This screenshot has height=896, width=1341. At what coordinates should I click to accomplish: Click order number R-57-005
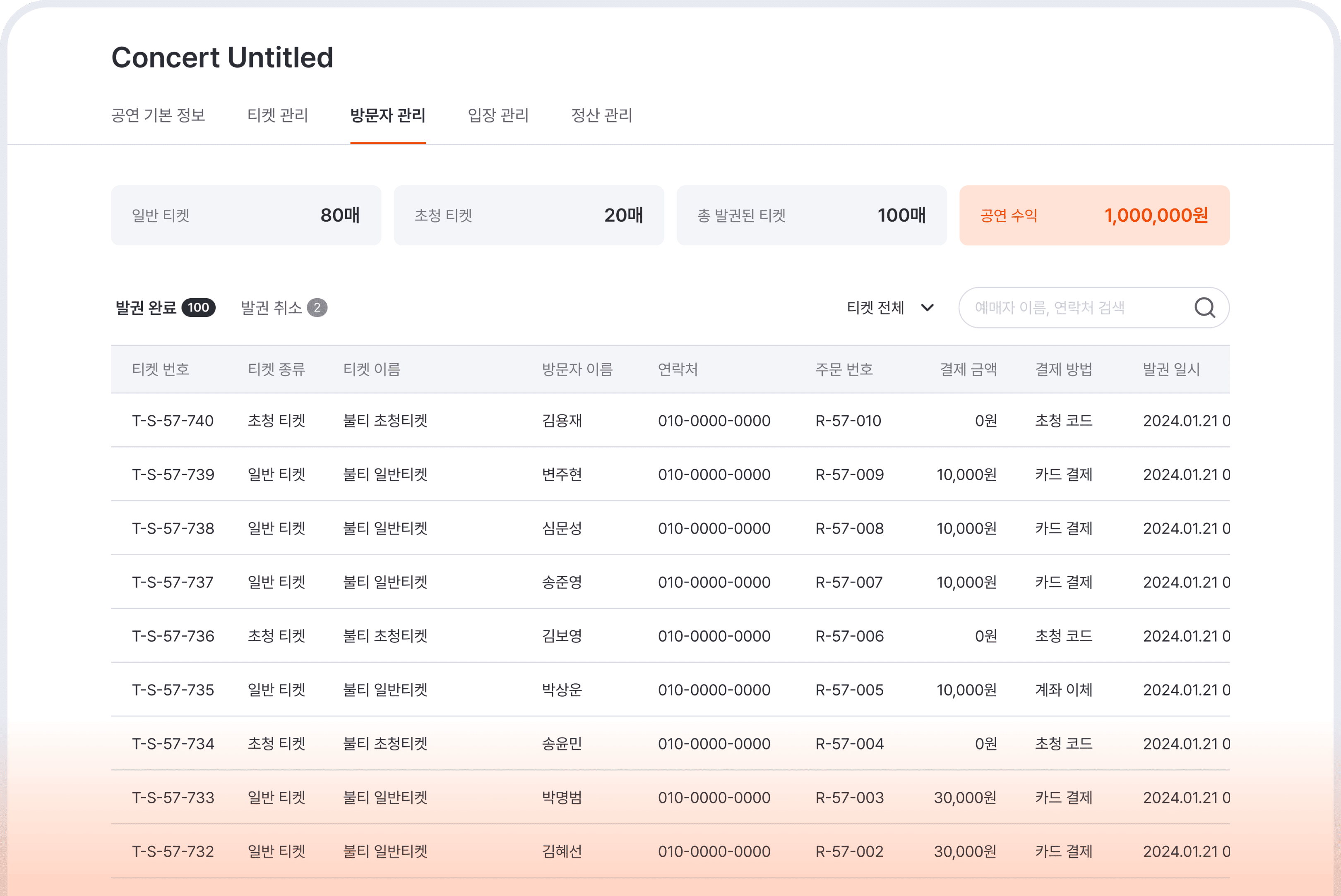pyautogui.click(x=849, y=690)
